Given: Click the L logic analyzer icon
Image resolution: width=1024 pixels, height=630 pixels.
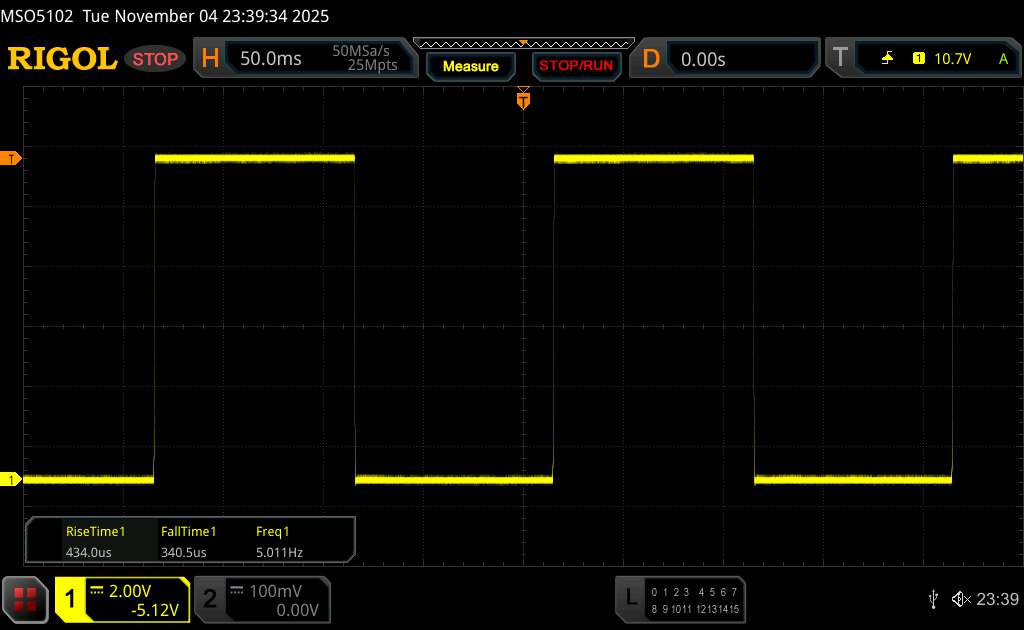Looking at the screenshot, I should click(x=630, y=598).
